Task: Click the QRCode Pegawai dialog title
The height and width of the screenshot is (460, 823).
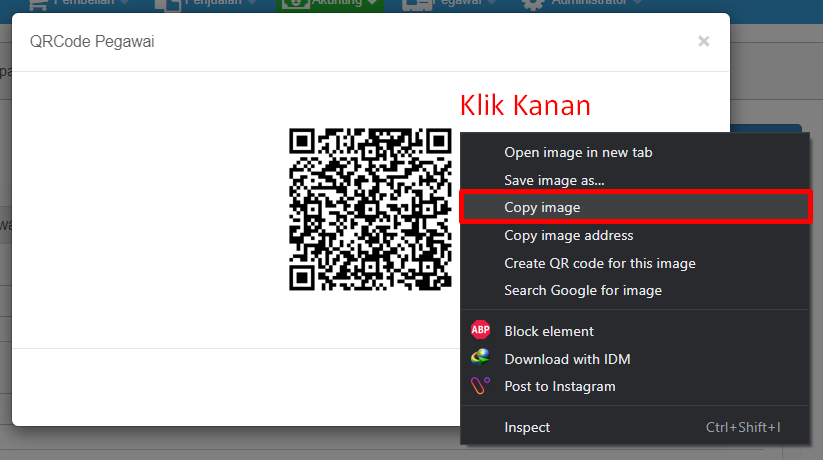Action: click(x=92, y=41)
